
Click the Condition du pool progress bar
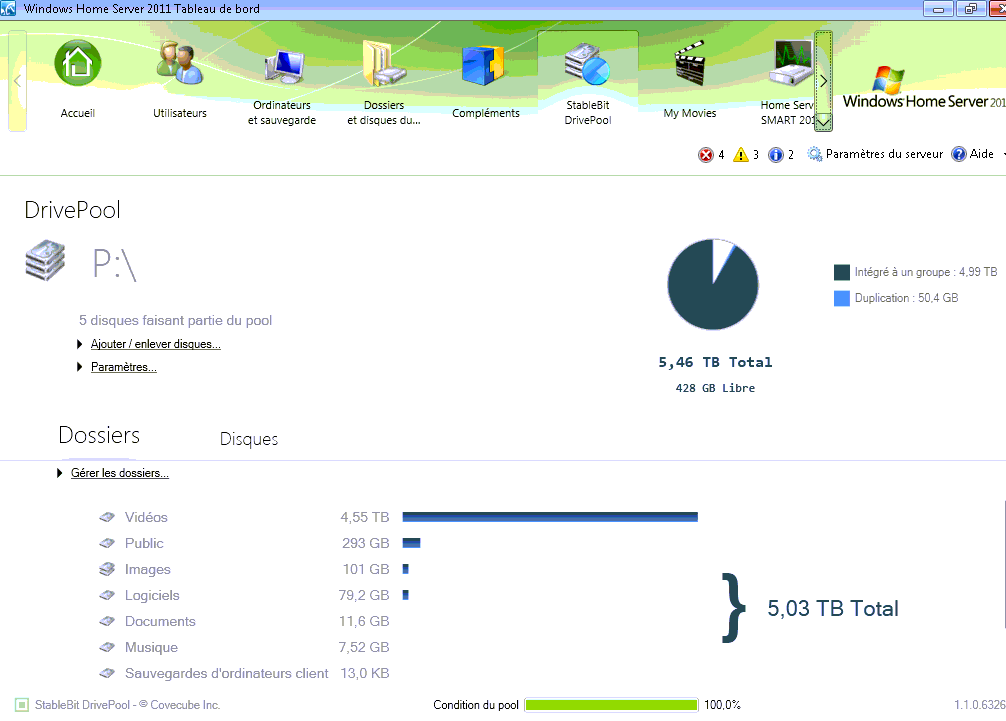point(611,705)
